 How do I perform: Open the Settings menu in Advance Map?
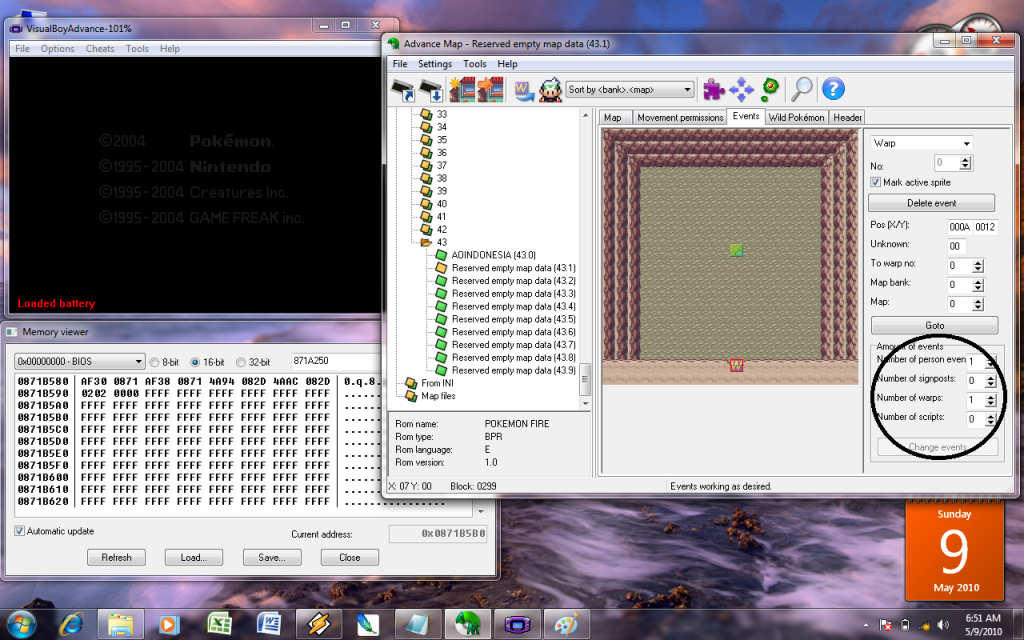pyautogui.click(x=435, y=64)
